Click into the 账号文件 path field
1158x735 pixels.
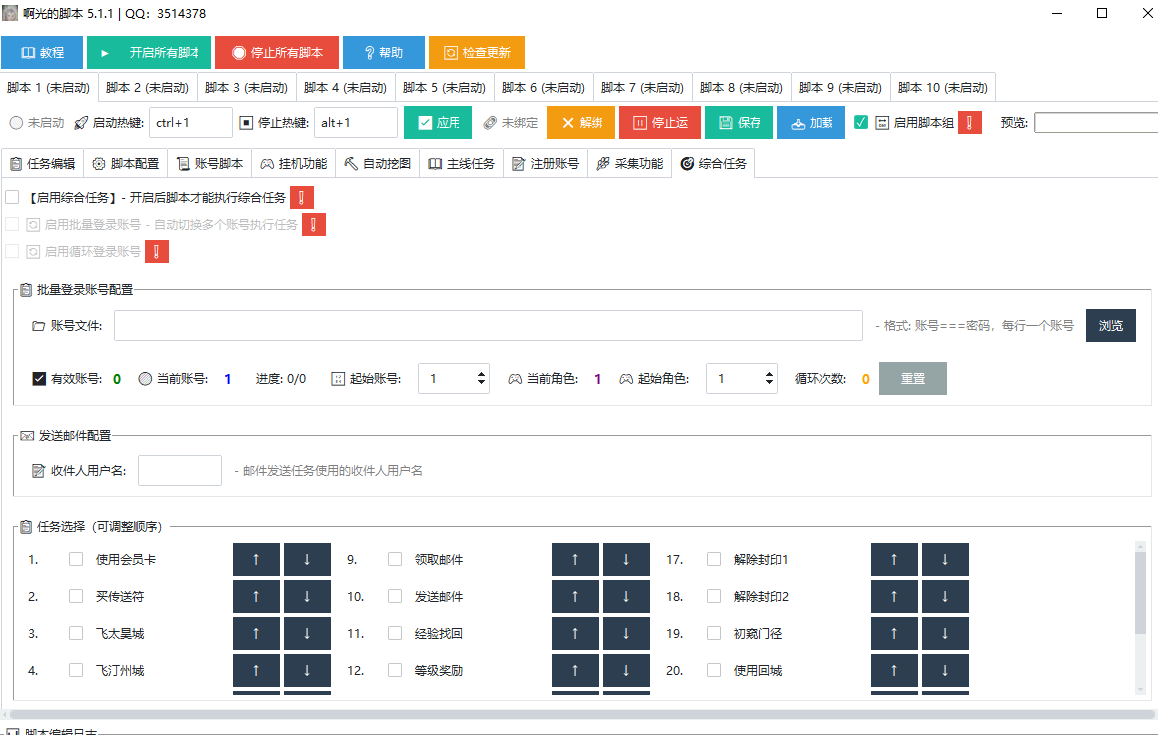[x=488, y=326]
